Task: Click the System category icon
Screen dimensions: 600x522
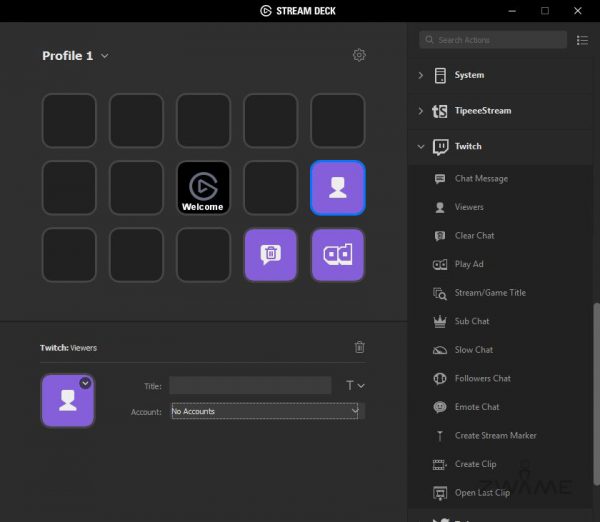Action: pos(440,75)
